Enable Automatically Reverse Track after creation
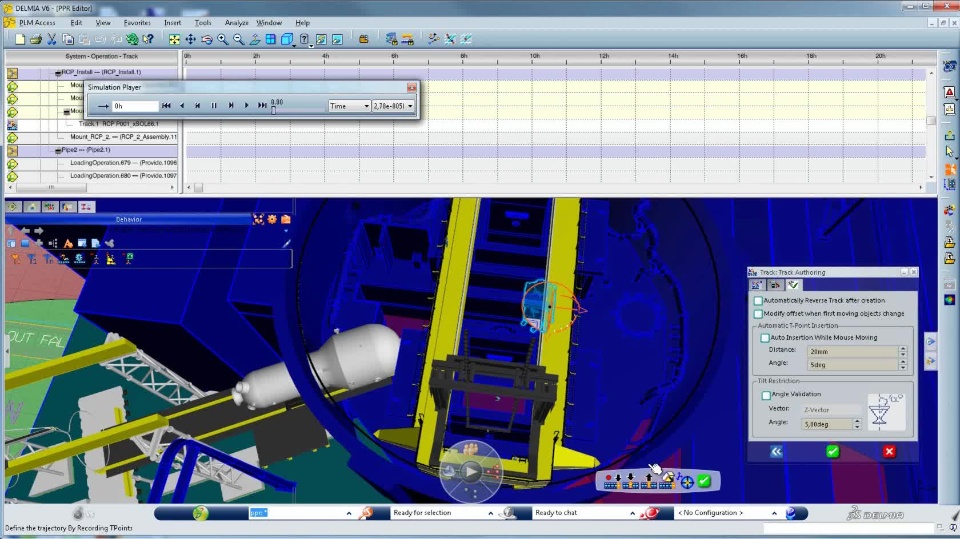The image size is (960, 539). point(758,301)
